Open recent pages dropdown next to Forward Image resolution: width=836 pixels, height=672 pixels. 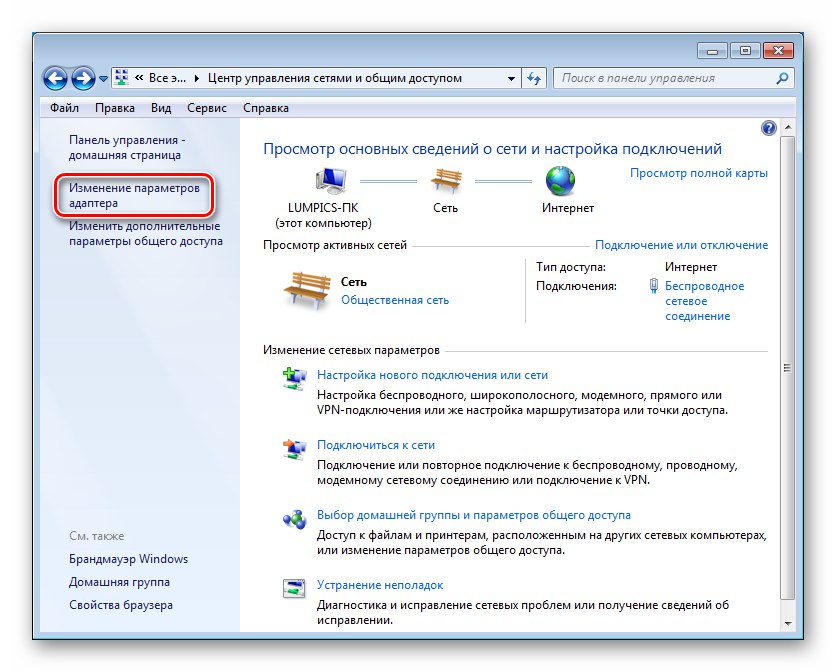(x=103, y=79)
